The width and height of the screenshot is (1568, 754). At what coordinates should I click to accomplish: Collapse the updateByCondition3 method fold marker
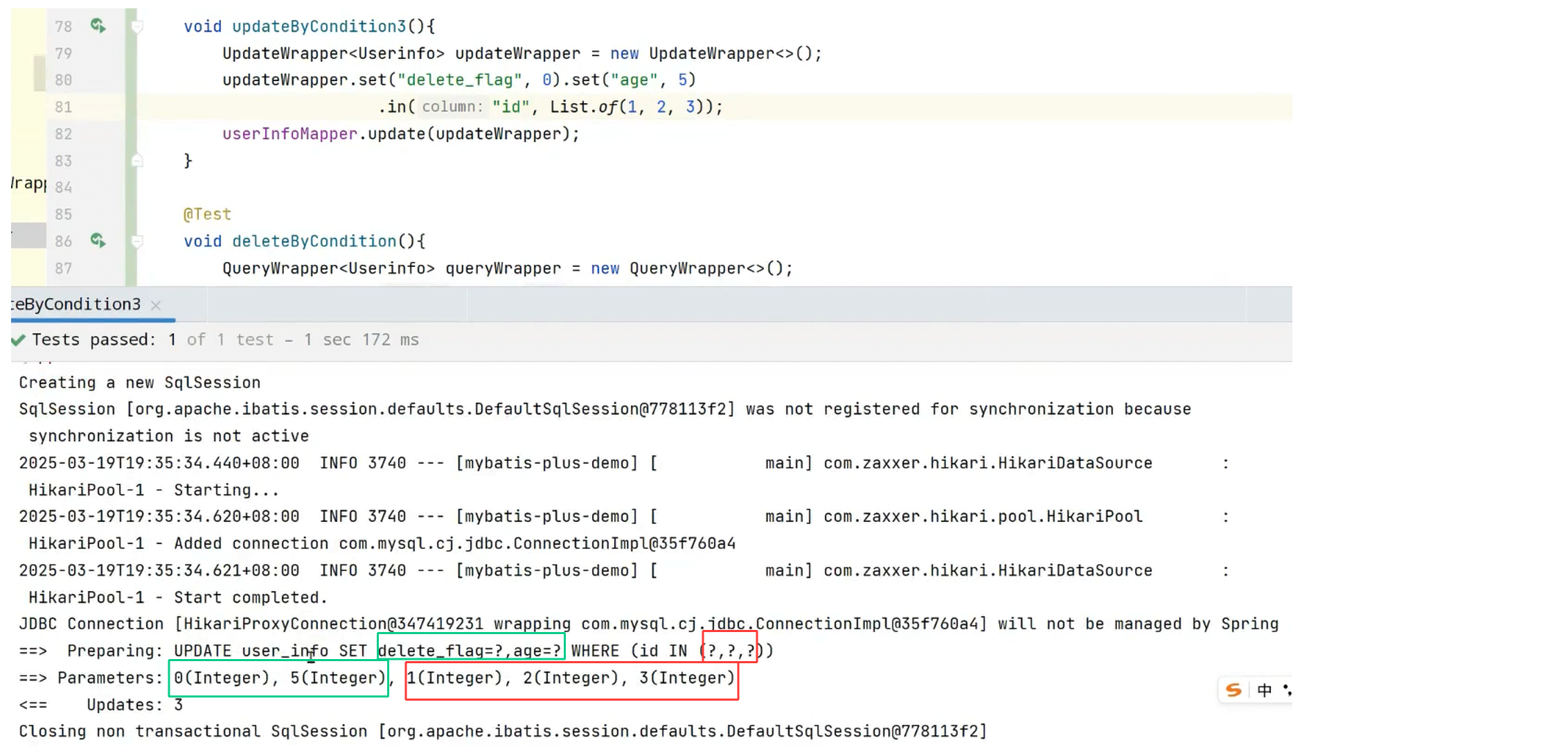pyautogui.click(x=137, y=27)
